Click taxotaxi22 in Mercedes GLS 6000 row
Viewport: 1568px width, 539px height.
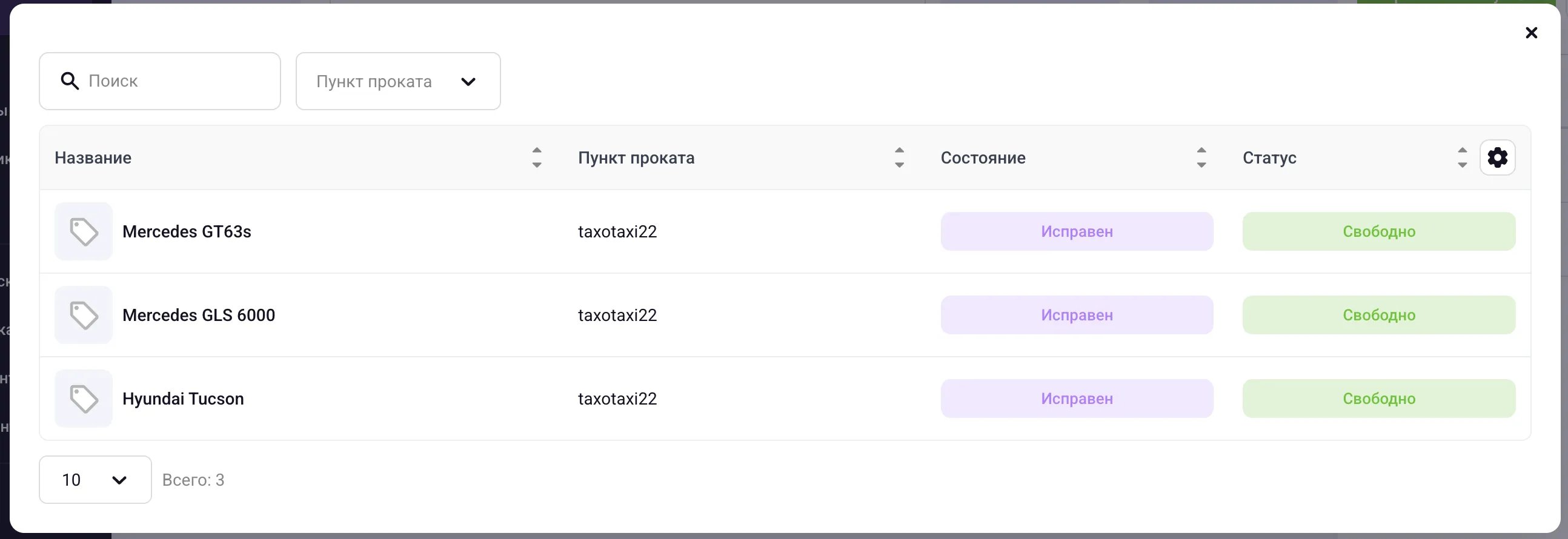point(617,315)
